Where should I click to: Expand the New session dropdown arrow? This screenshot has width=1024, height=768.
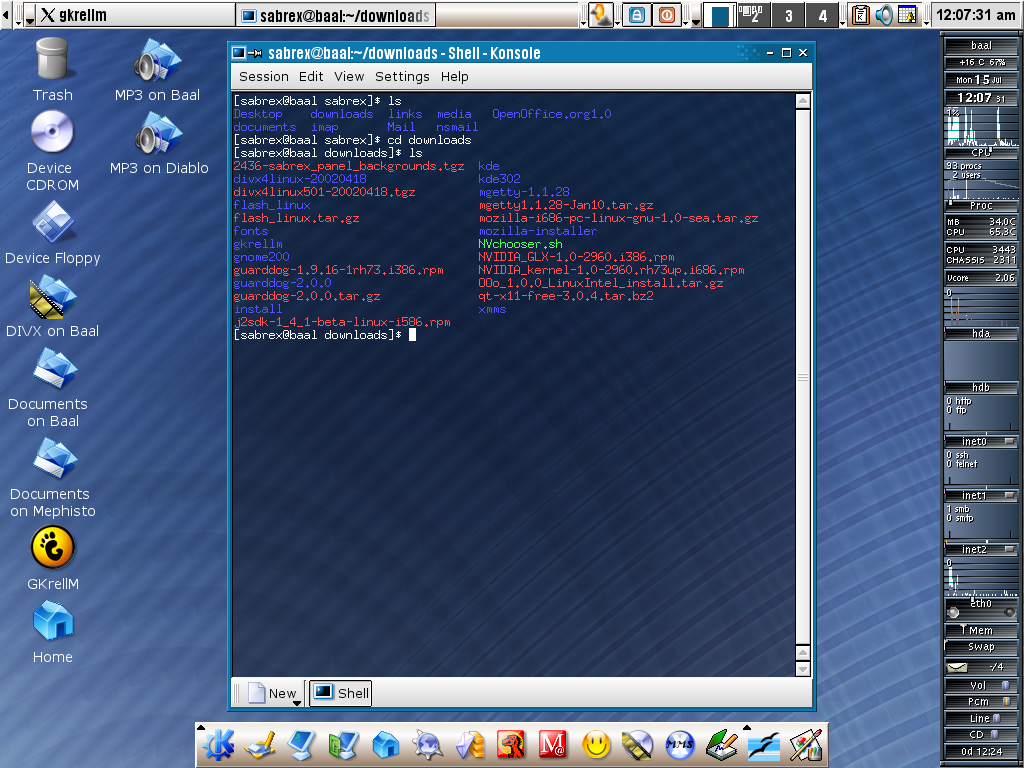[x=296, y=703]
